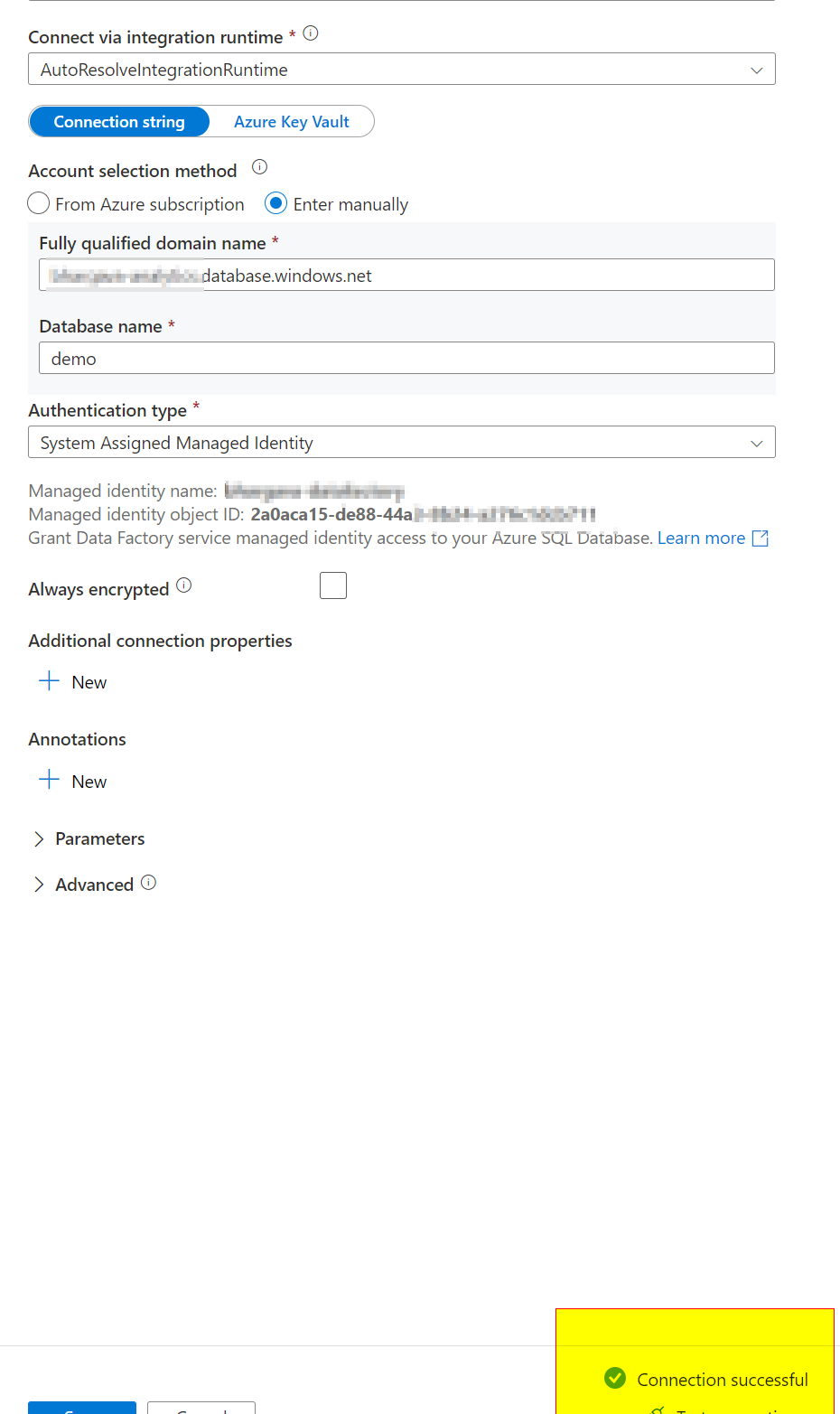Click the Database name input field
The height and width of the screenshot is (1414, 840).
pyautogui.click(x=406, y=359)
